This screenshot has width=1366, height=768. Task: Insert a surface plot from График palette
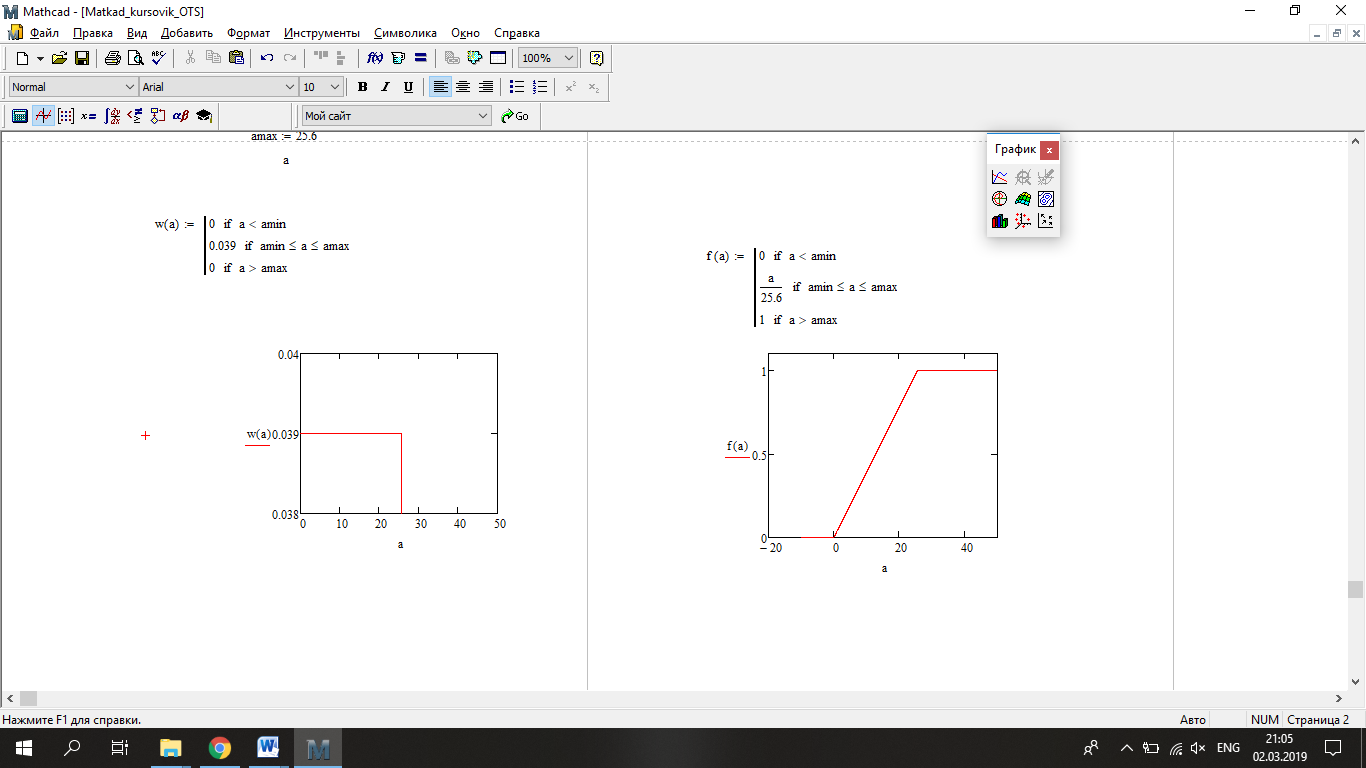(x=1022, y=199)
